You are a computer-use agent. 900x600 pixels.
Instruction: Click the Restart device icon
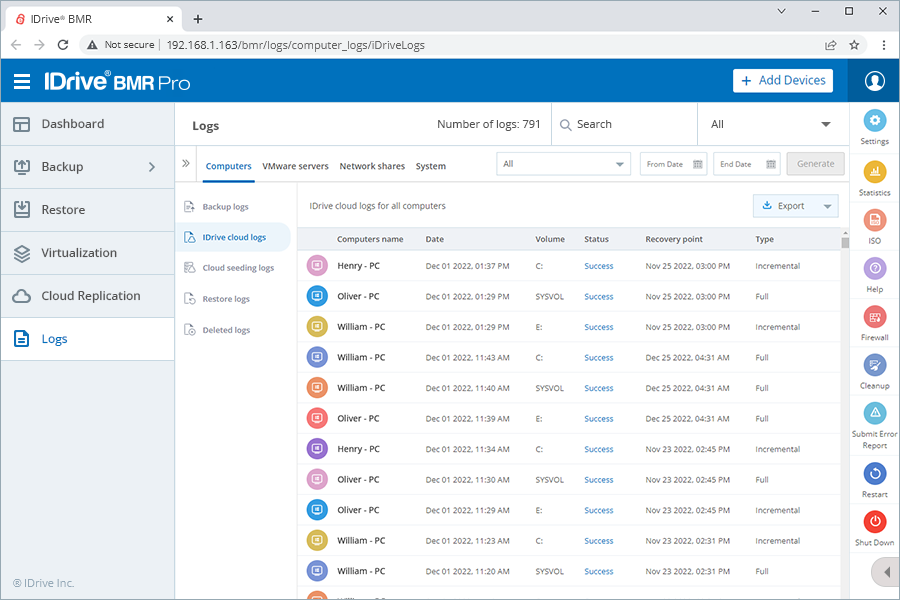(x=874, y=475)
